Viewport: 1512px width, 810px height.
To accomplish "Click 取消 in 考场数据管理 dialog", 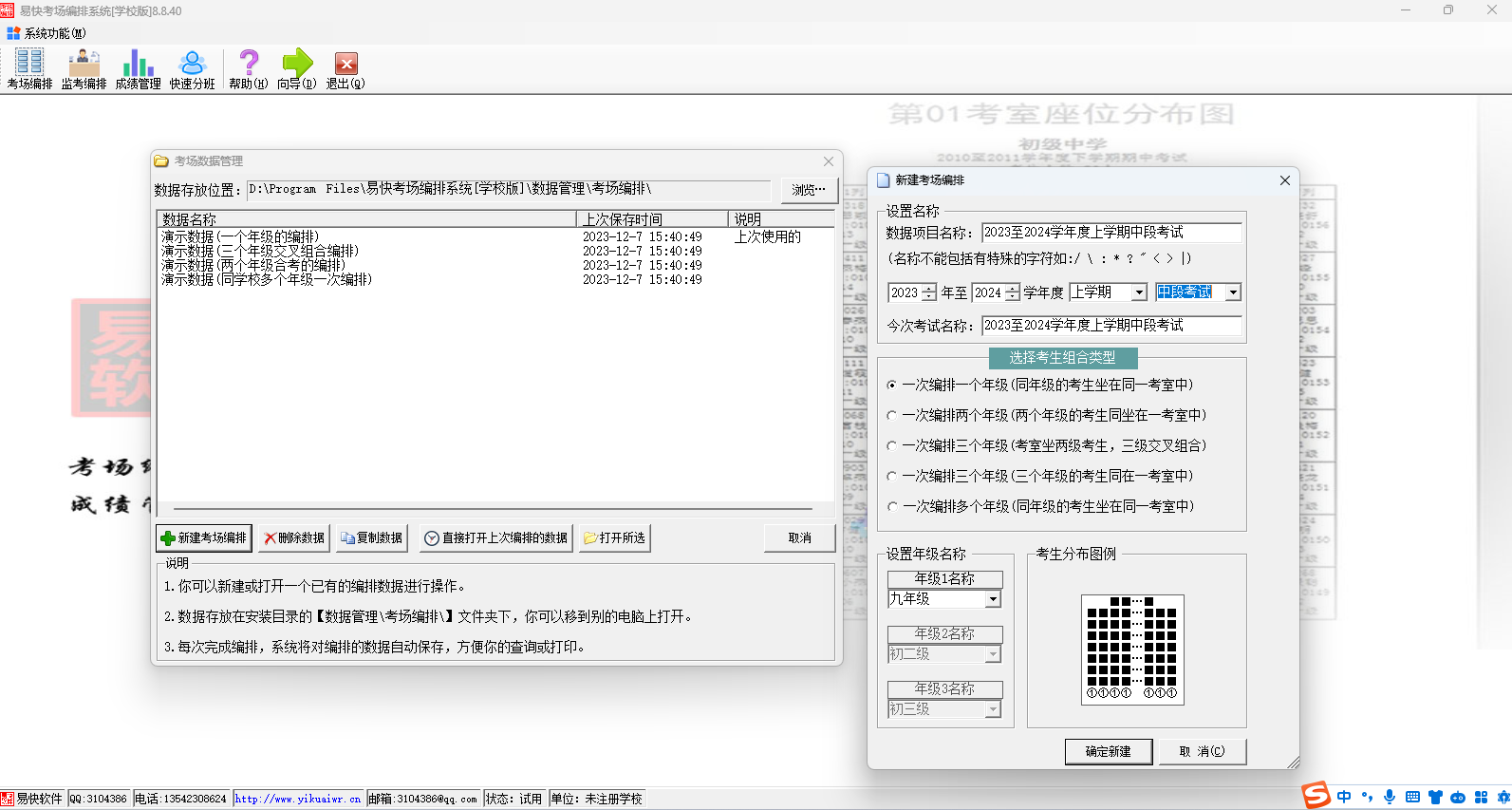I will [800, 538].
